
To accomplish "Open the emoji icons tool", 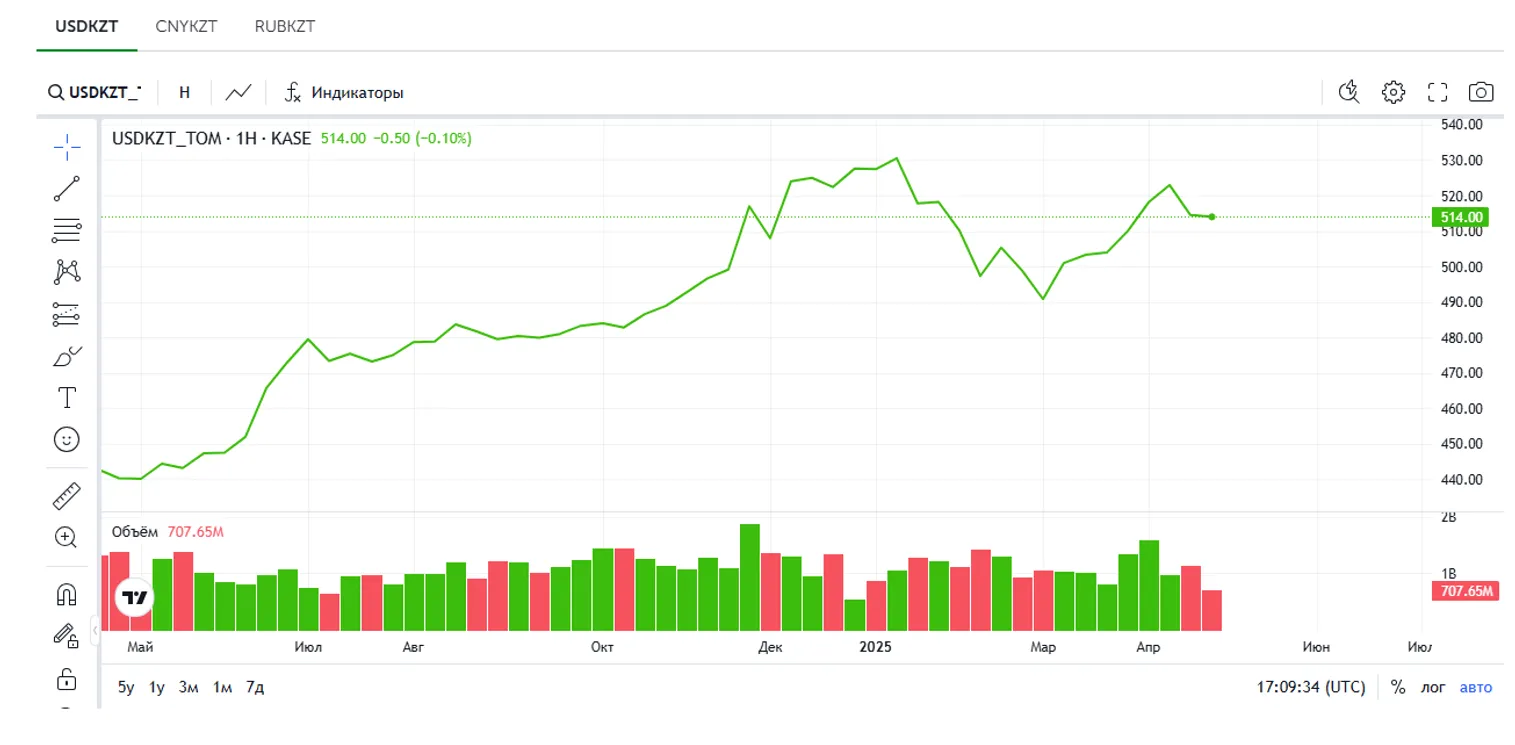I will point(67,439).
